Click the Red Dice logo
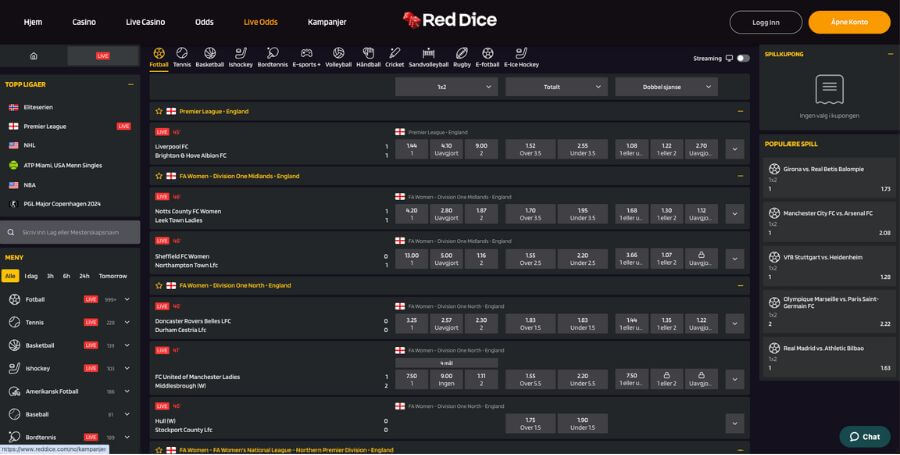 [x=449, y=21]
